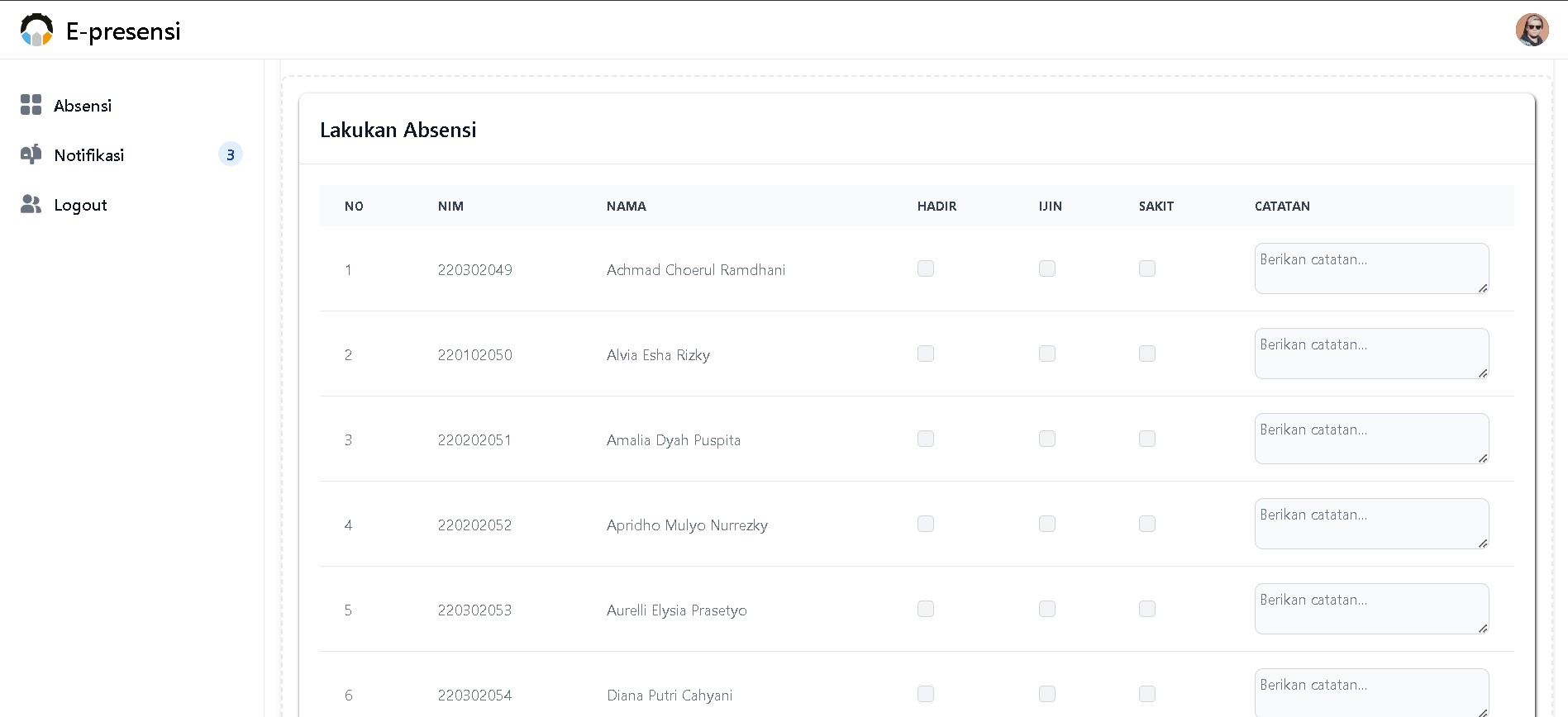Focus catatan field for Aurelli Elysia Prasetyo
Screen dimensions: 1568x717
tap(1372, 609)
